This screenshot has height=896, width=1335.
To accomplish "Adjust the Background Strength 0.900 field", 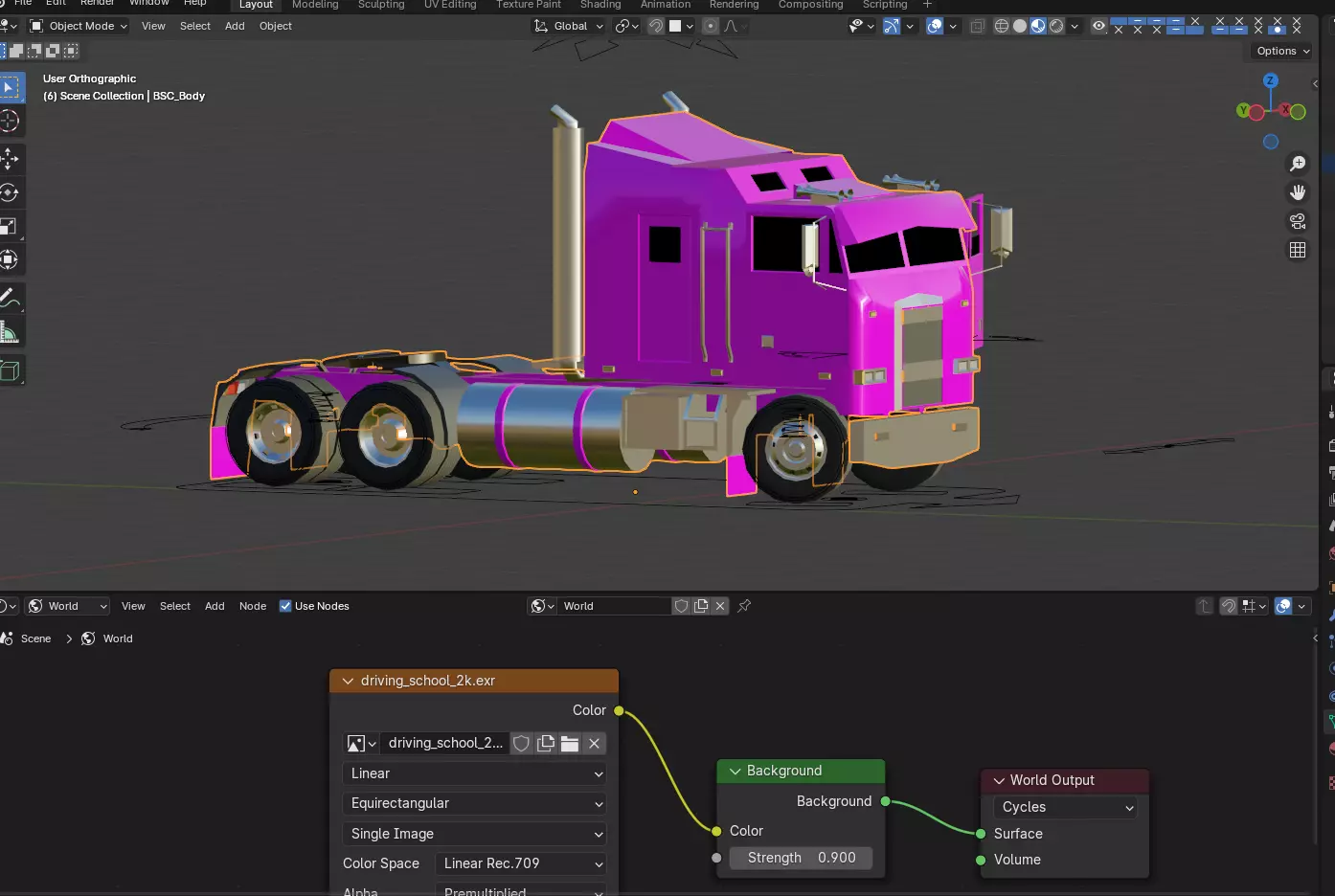I will [x=801, y=858].
